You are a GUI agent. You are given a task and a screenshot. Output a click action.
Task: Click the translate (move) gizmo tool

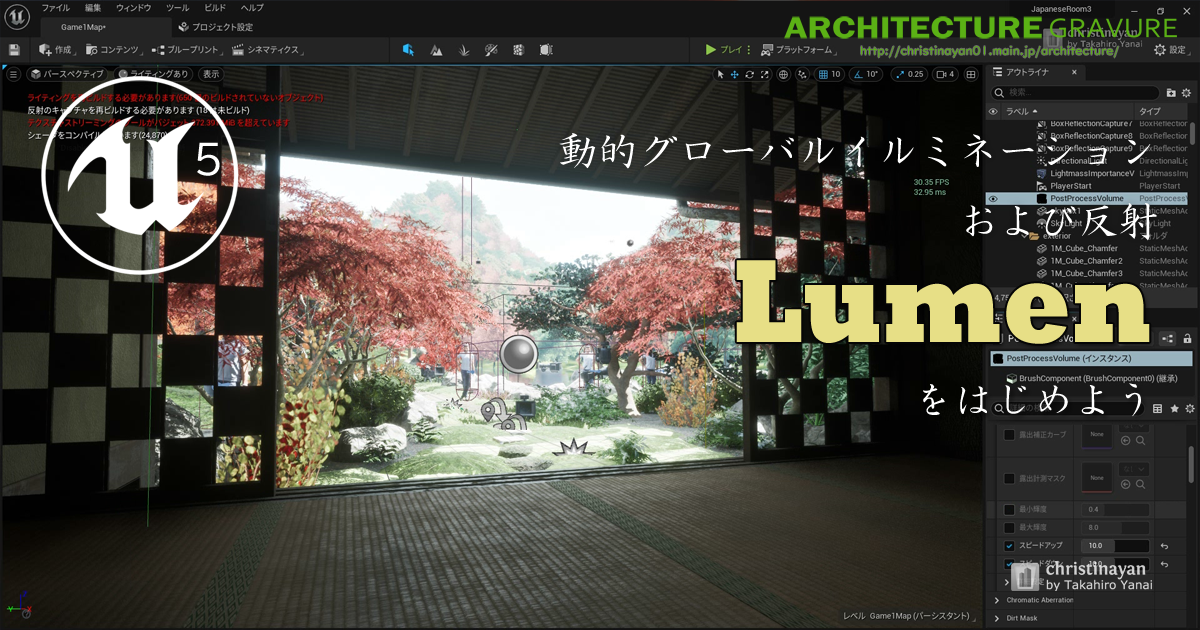click(x=734, y=74)
